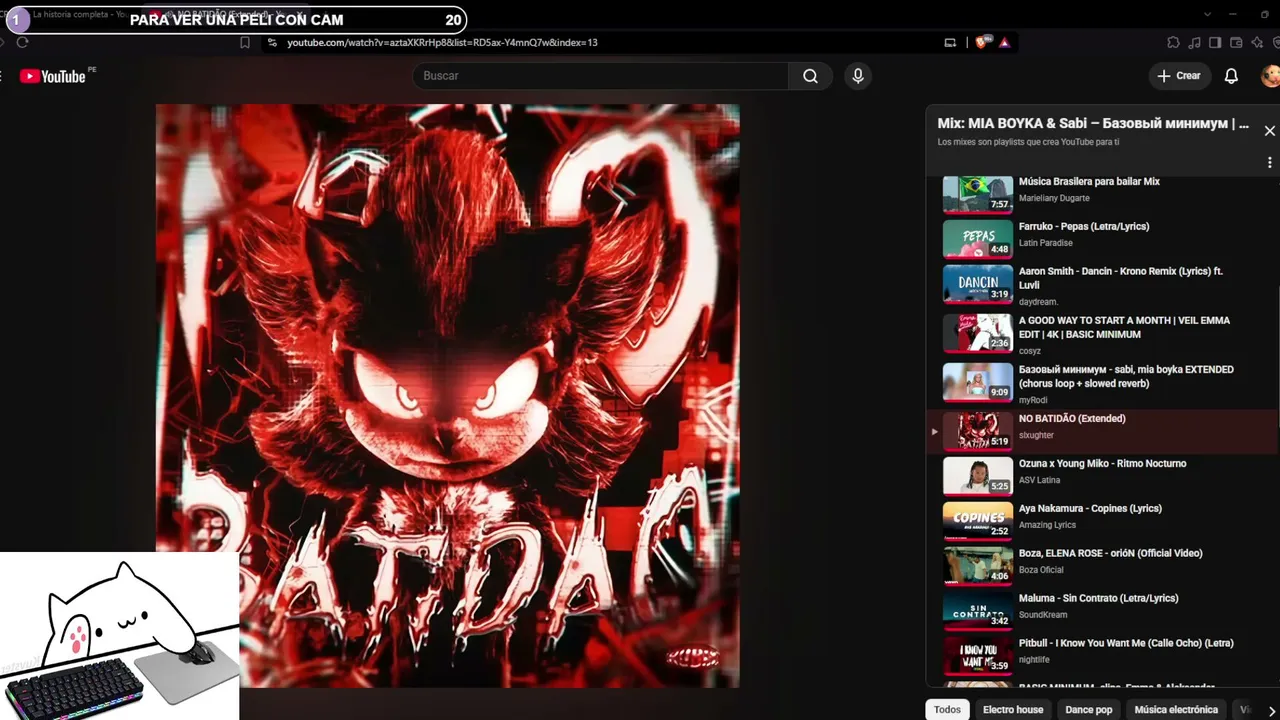Open the Farruko - Pepas thumbnail
The height and width of the screenshot is (720, 1280).
pyautogui.click(x=978, y=238)
